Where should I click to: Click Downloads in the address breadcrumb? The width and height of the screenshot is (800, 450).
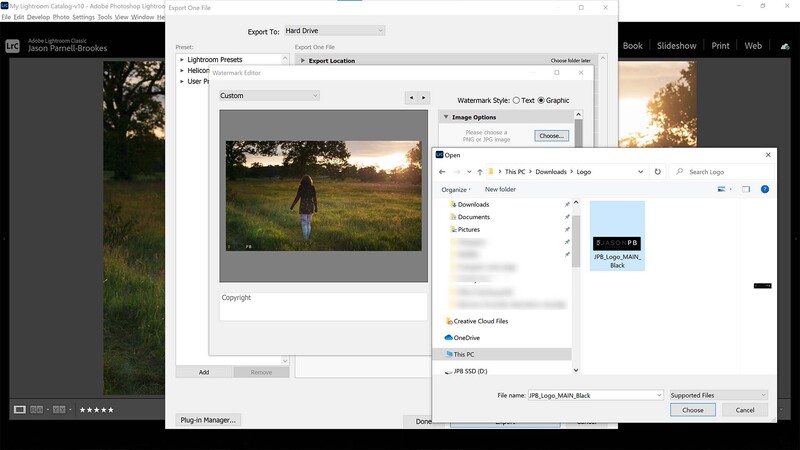click(x=551, y=172)
